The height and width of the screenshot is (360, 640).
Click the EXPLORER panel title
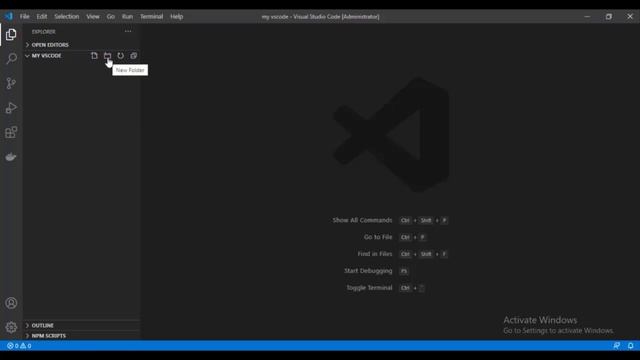point(44,31)
